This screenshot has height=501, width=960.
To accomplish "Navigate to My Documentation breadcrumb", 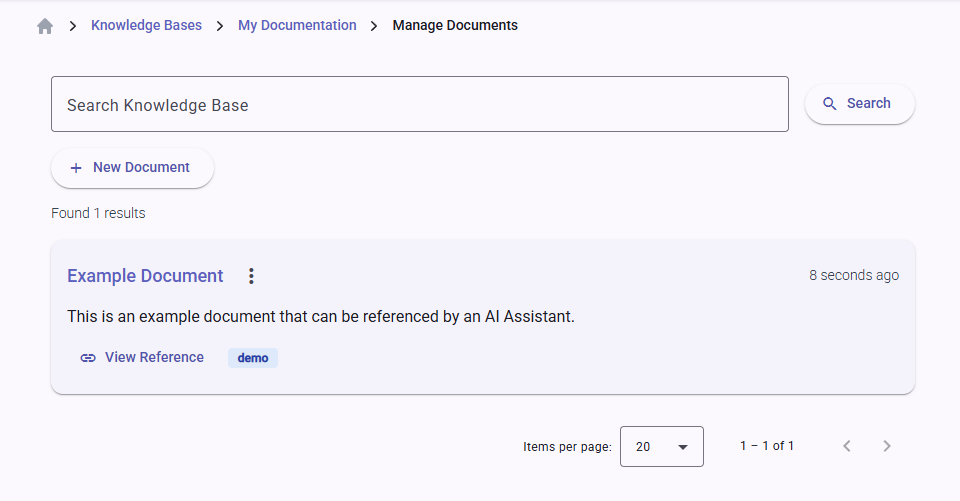I will pos(297,25).
